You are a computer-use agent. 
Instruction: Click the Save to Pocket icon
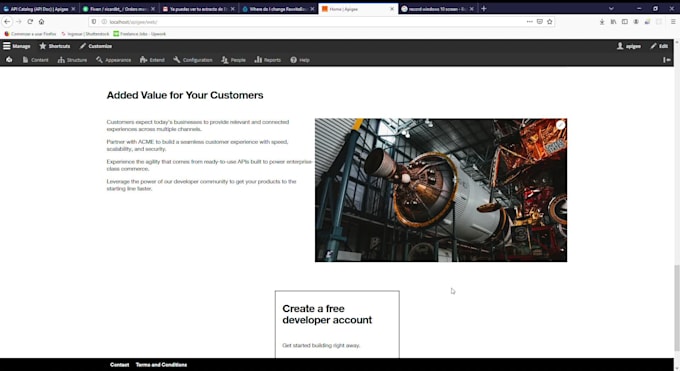539,22
